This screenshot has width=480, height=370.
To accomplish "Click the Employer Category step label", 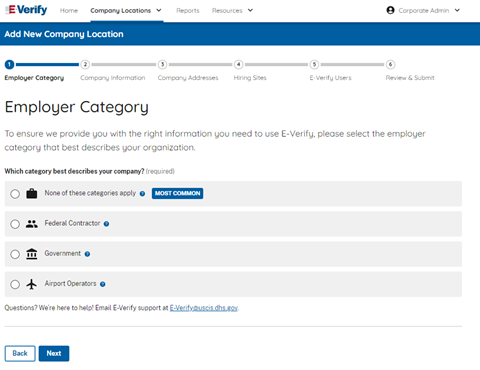I will pyautogui.click(x=34, y=78).
